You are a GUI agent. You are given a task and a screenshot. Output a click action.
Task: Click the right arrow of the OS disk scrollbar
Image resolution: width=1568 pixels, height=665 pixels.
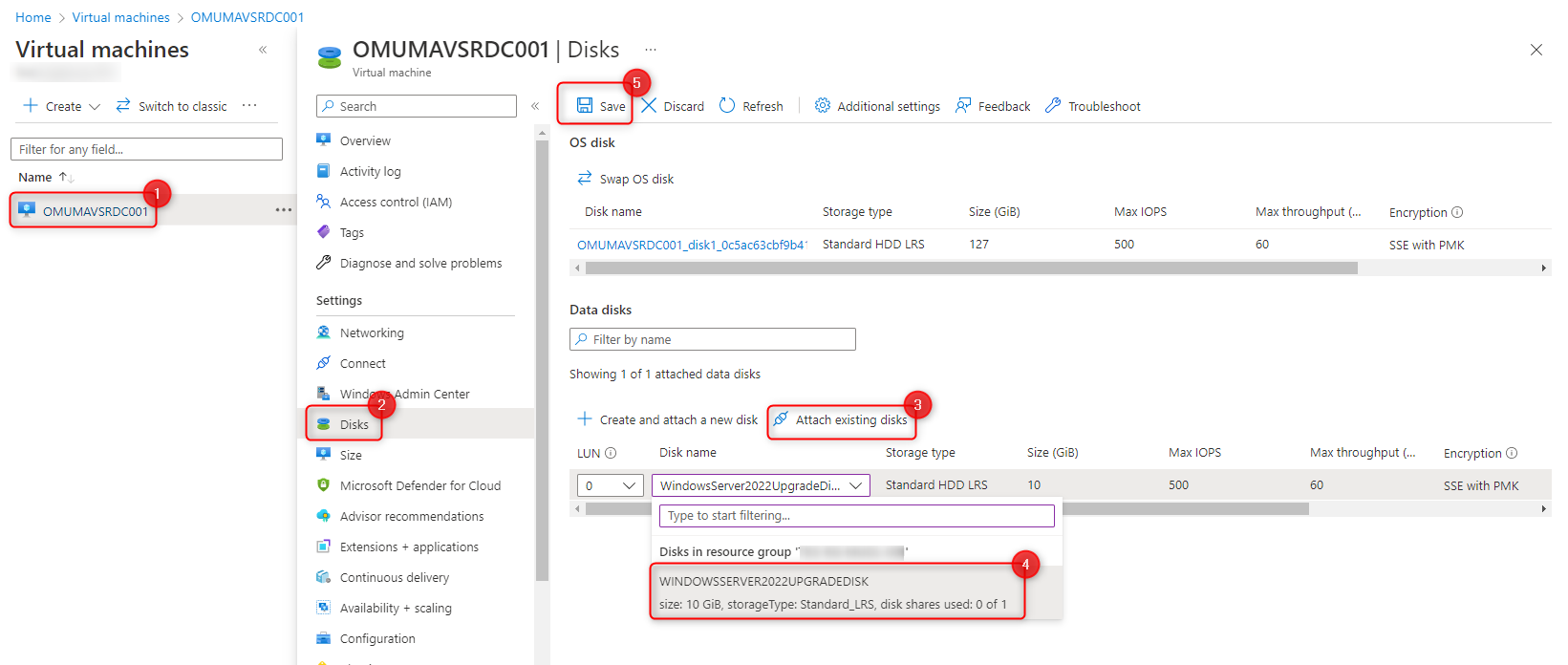[x=1544, y=268]
